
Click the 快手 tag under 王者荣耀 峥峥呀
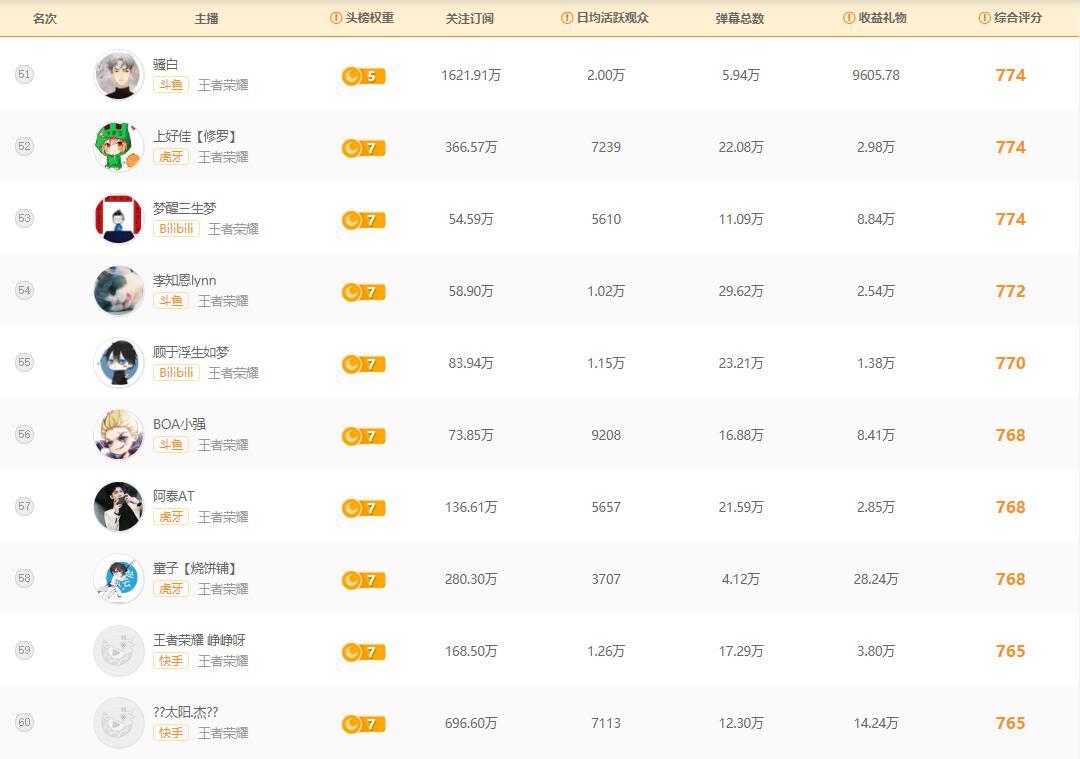tap(170, 661)
